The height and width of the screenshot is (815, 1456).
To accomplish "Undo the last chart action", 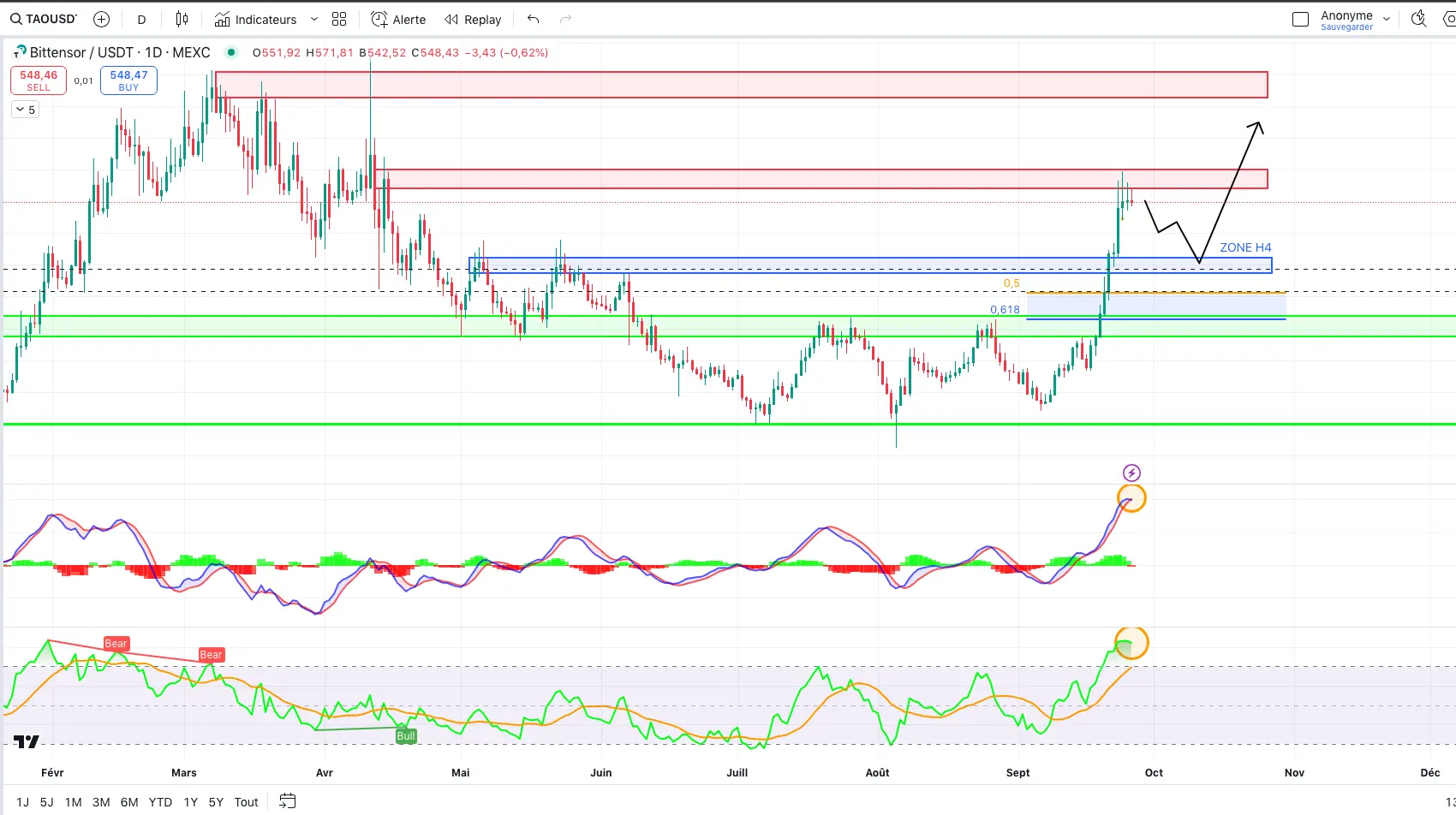I will click(533, 19).
